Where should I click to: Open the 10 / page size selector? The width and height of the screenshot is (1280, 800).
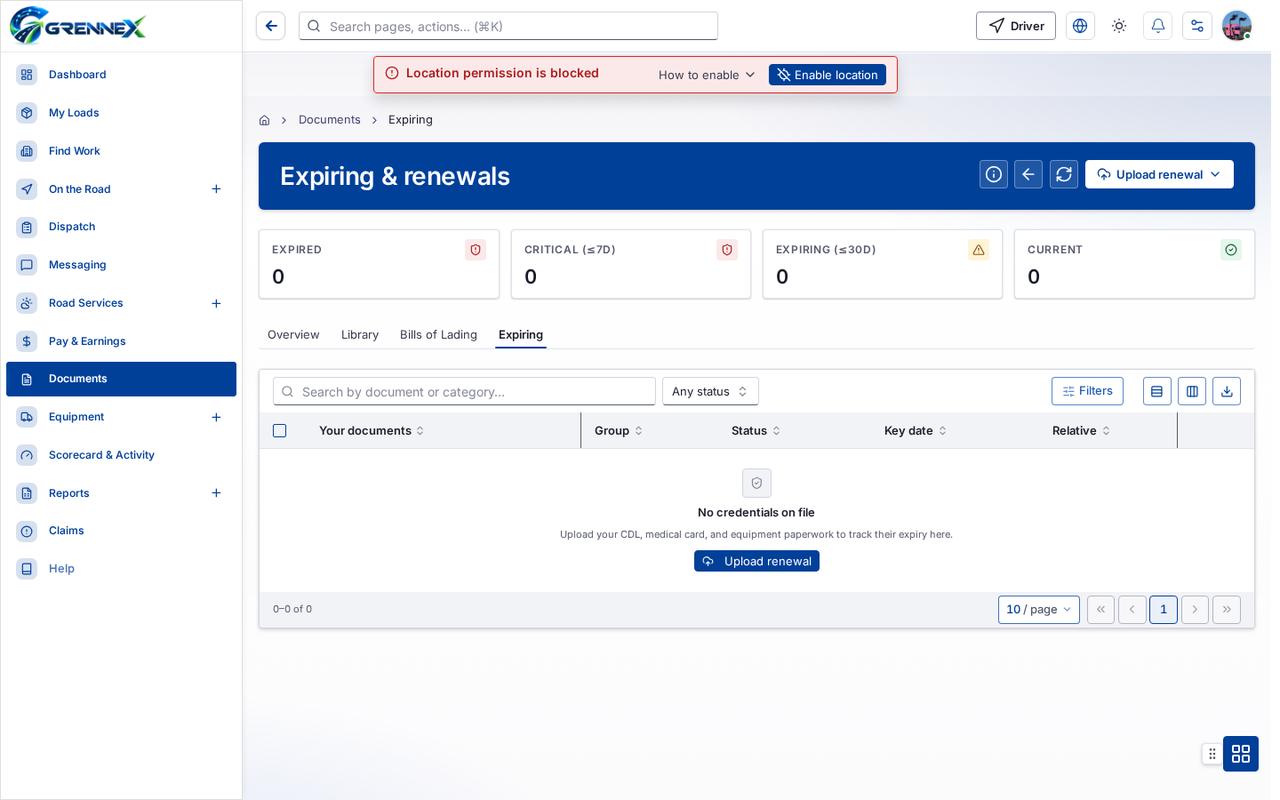tap(1039, 609)
